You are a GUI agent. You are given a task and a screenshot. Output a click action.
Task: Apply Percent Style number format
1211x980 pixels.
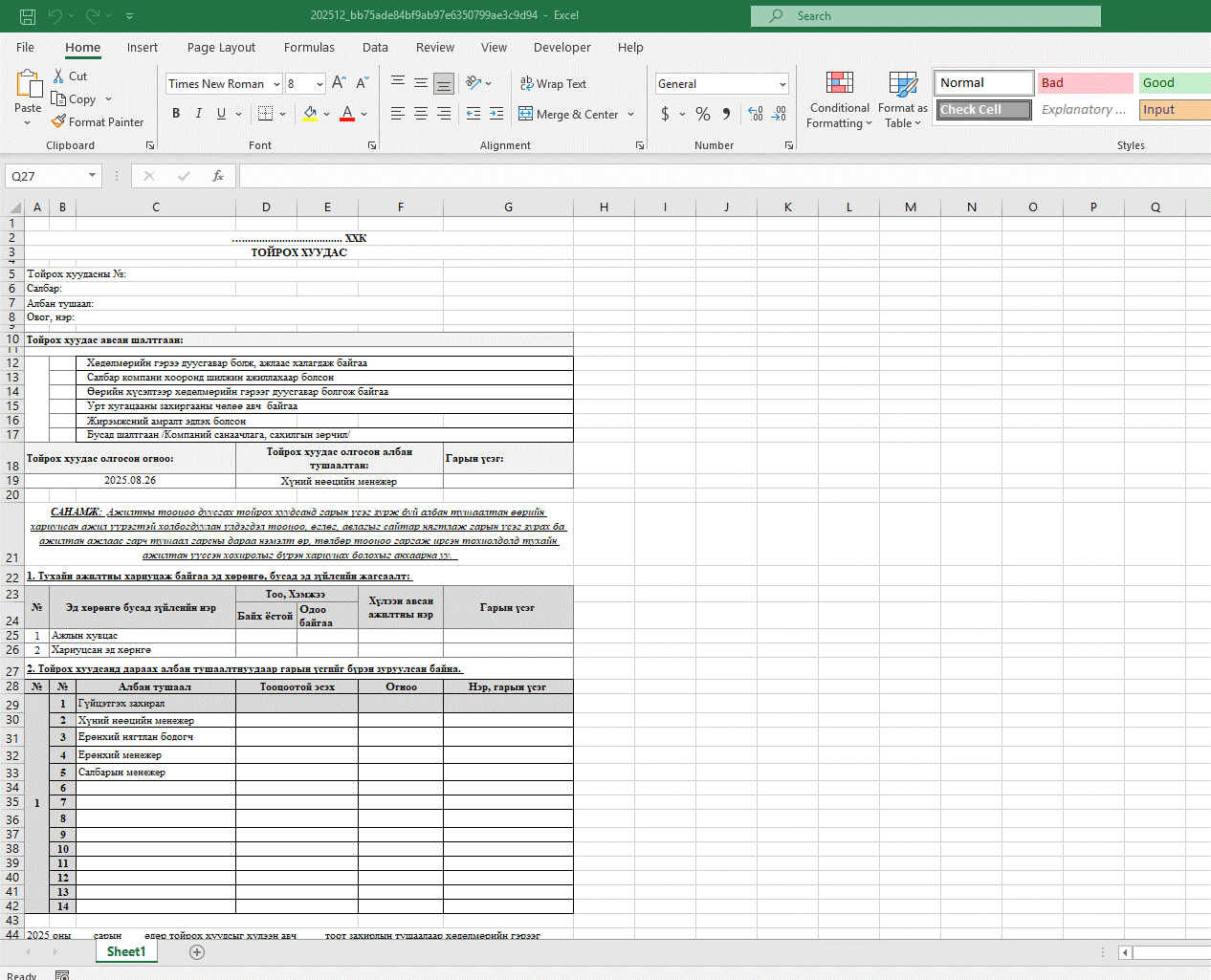(703, 114)
